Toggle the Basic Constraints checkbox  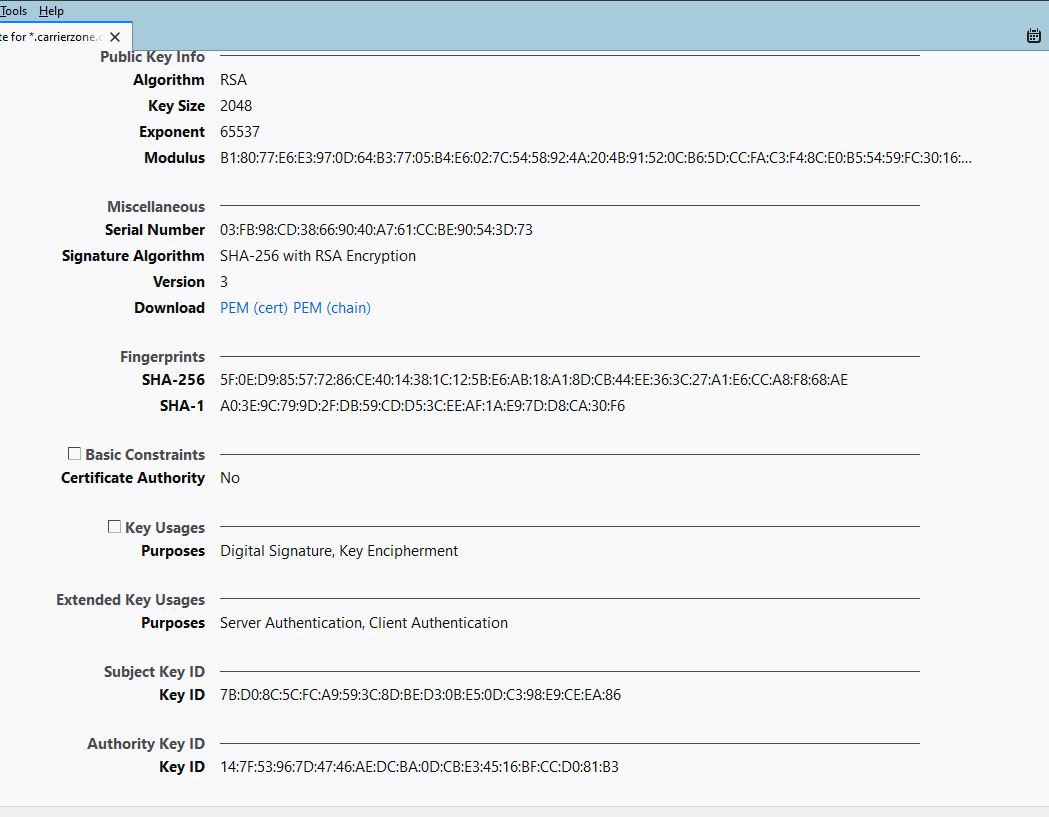(x=74, y=453)
